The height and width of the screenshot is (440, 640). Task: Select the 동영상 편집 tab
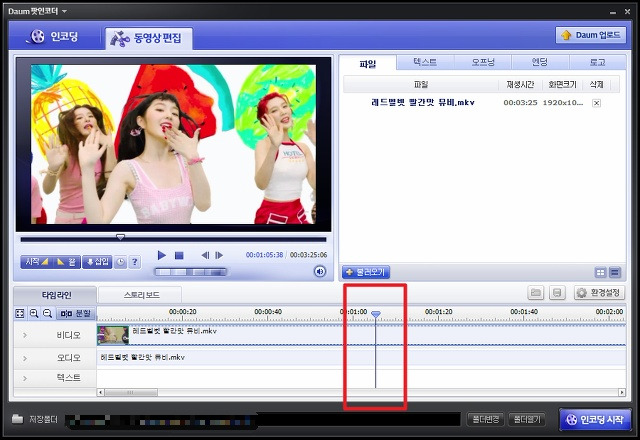click(149, 38)
